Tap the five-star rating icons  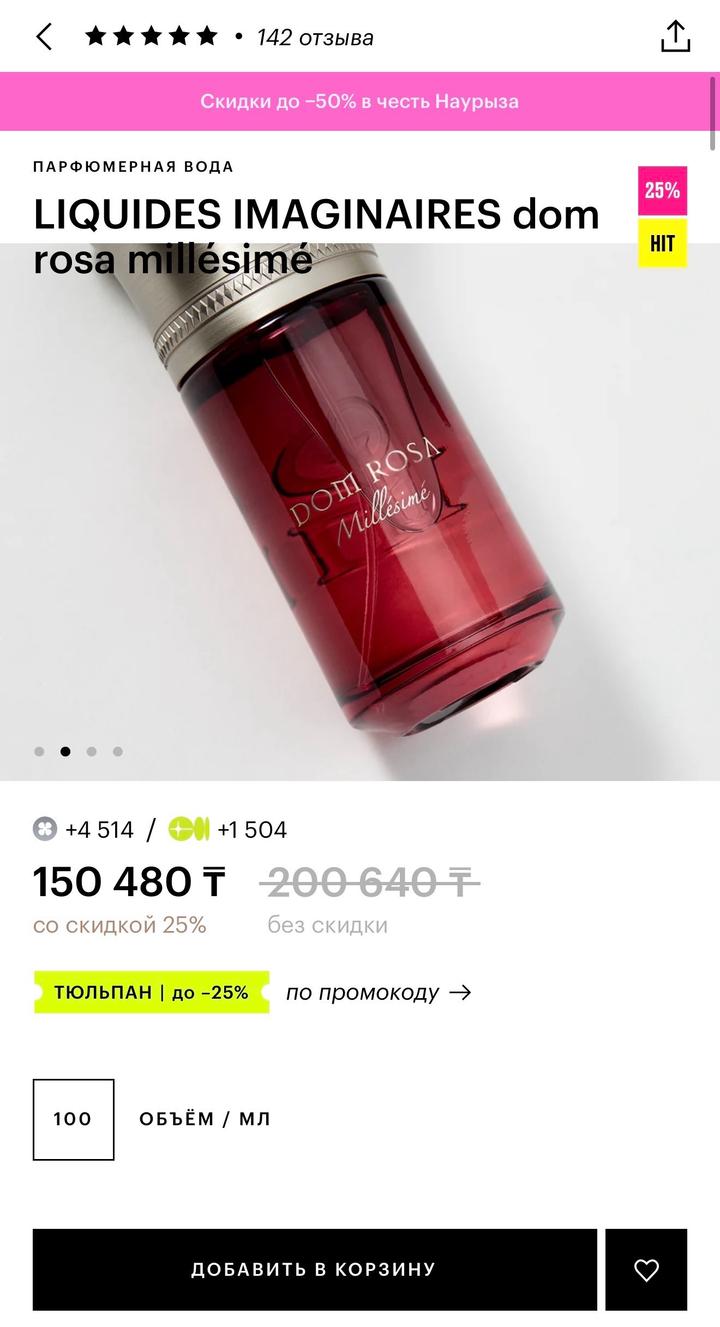(151, 37)
